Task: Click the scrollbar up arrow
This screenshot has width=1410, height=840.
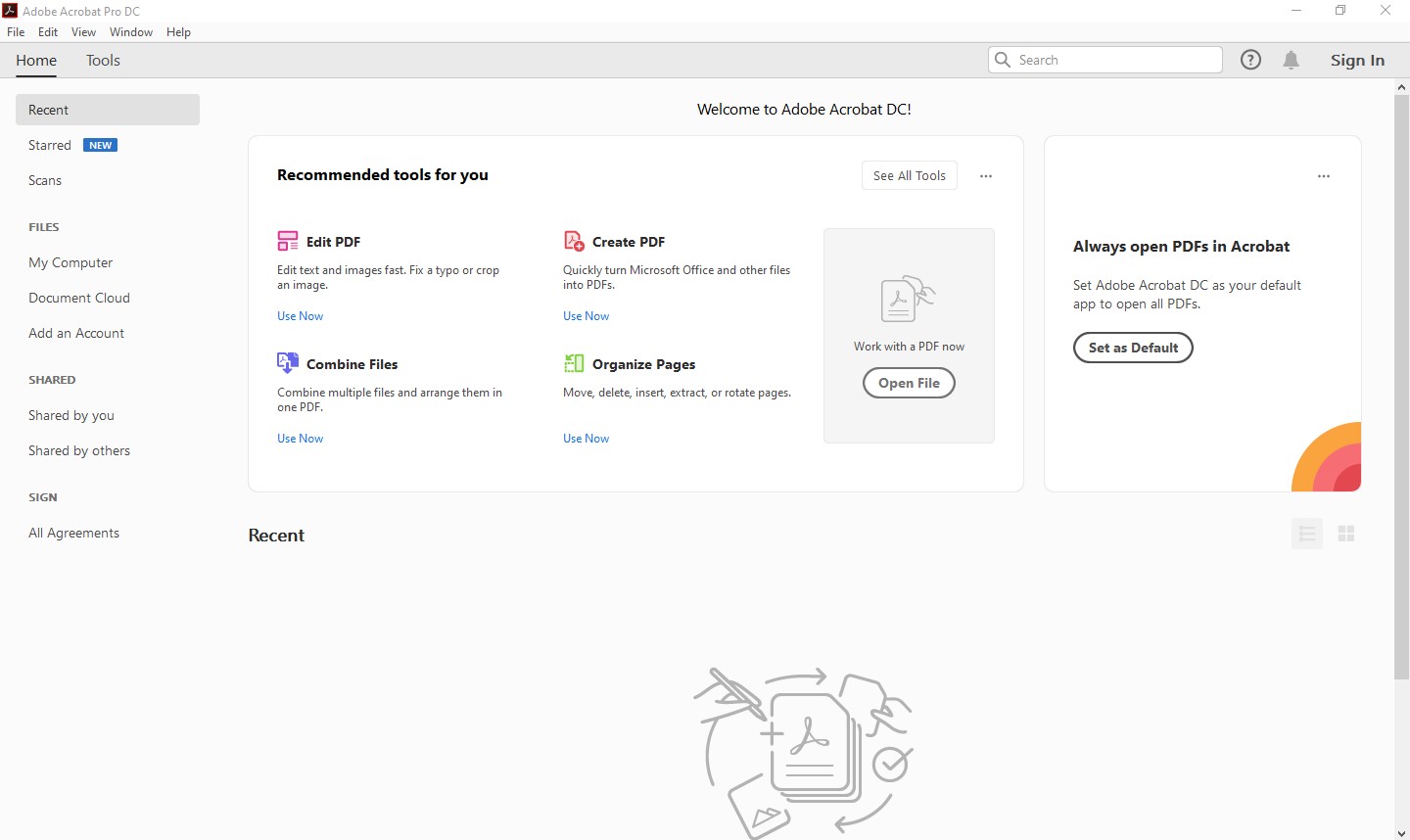Action: (1401, 86)
